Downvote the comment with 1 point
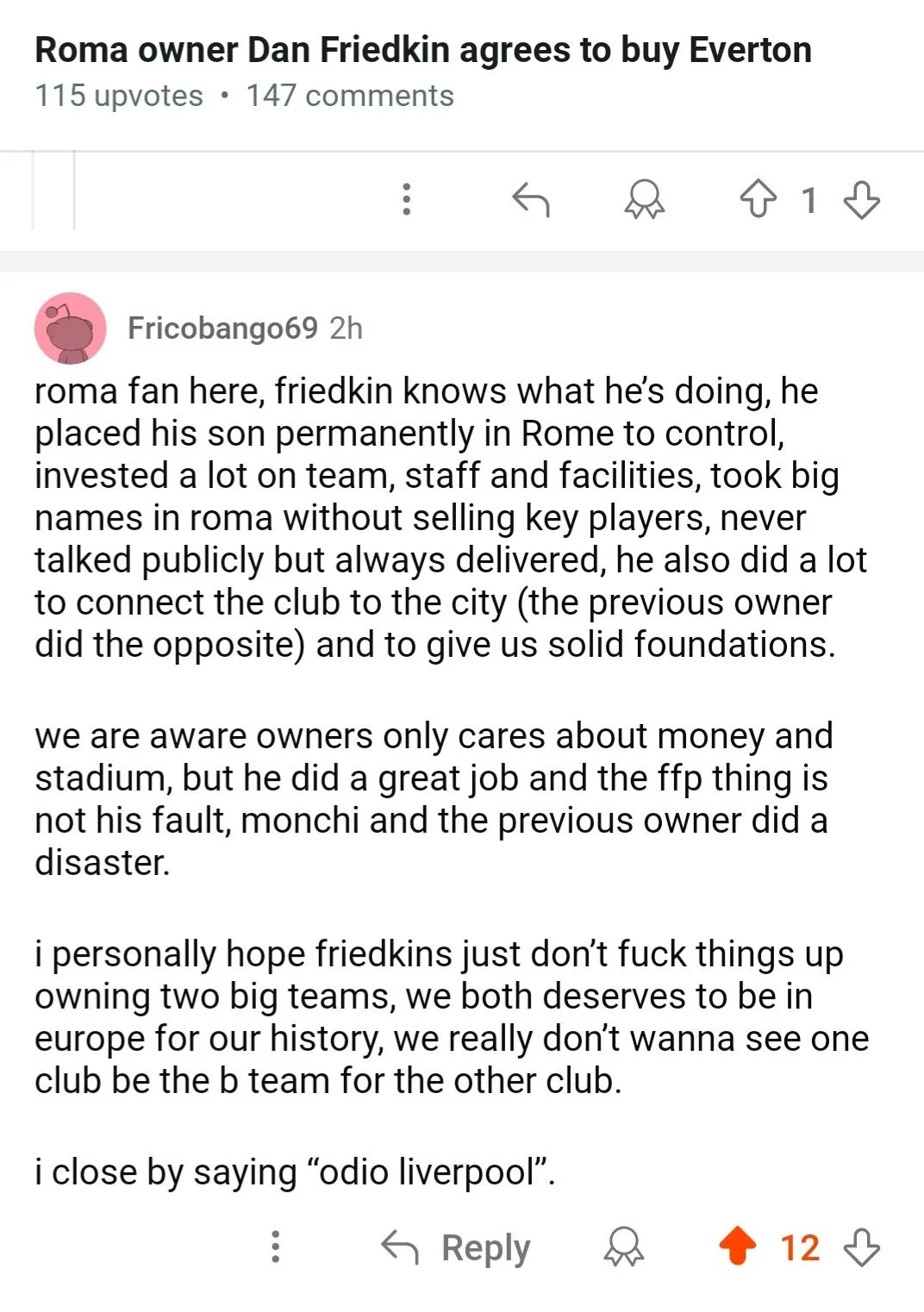The width and height of the screenshot is (924, 1312). pyautogui.click(x=861, y=200)
